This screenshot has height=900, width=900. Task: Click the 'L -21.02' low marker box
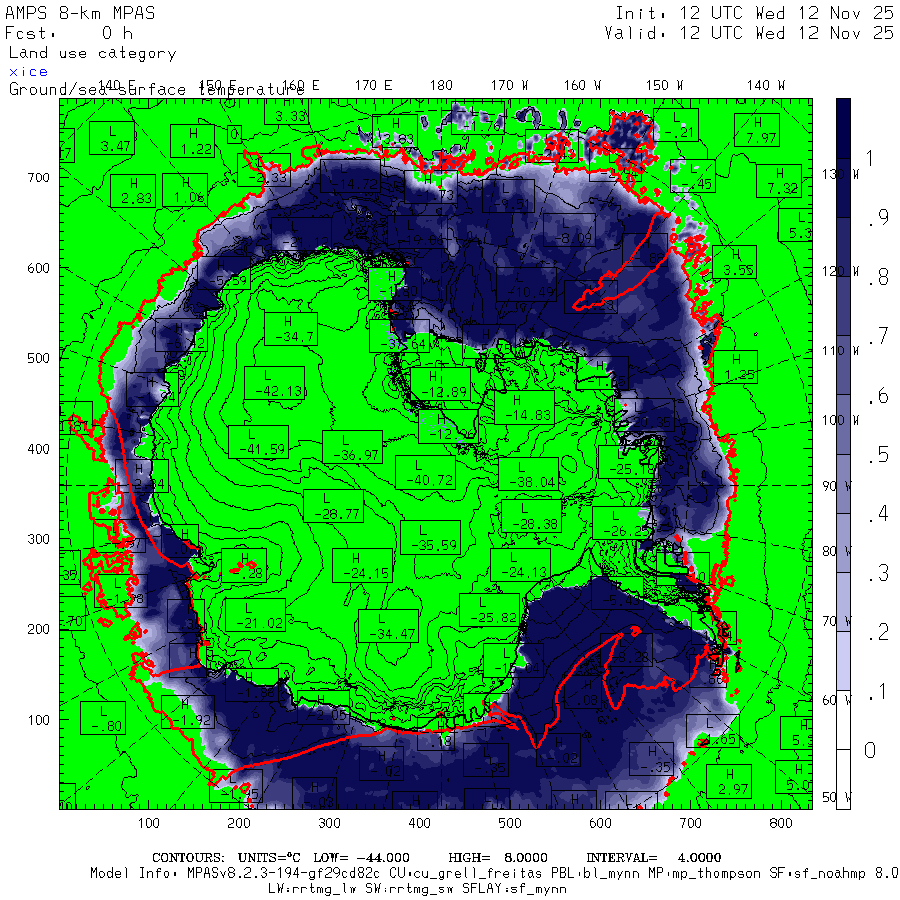pyautogui.click(x=255, y=615)
